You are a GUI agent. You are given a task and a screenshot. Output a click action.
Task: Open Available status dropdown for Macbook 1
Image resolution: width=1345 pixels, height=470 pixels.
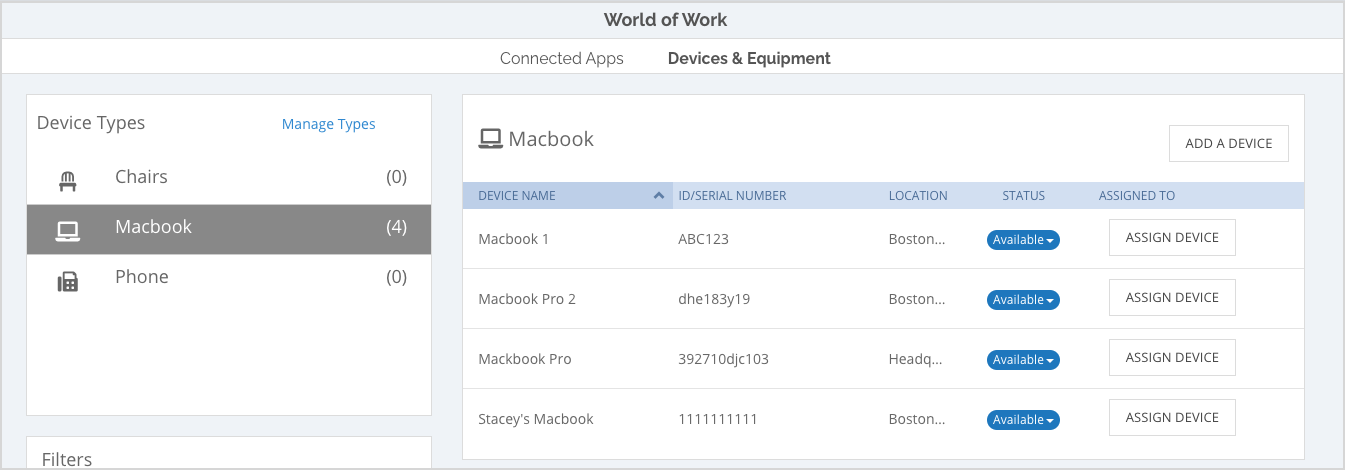pyautogui.click(x=1023, y=240)
